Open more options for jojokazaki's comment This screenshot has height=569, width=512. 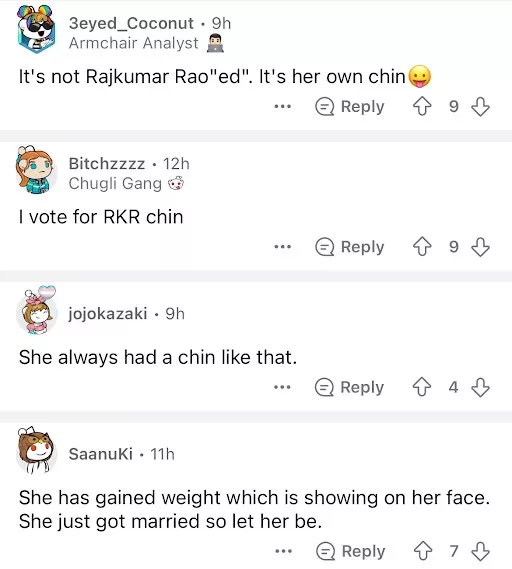click(x=282, y=387)
